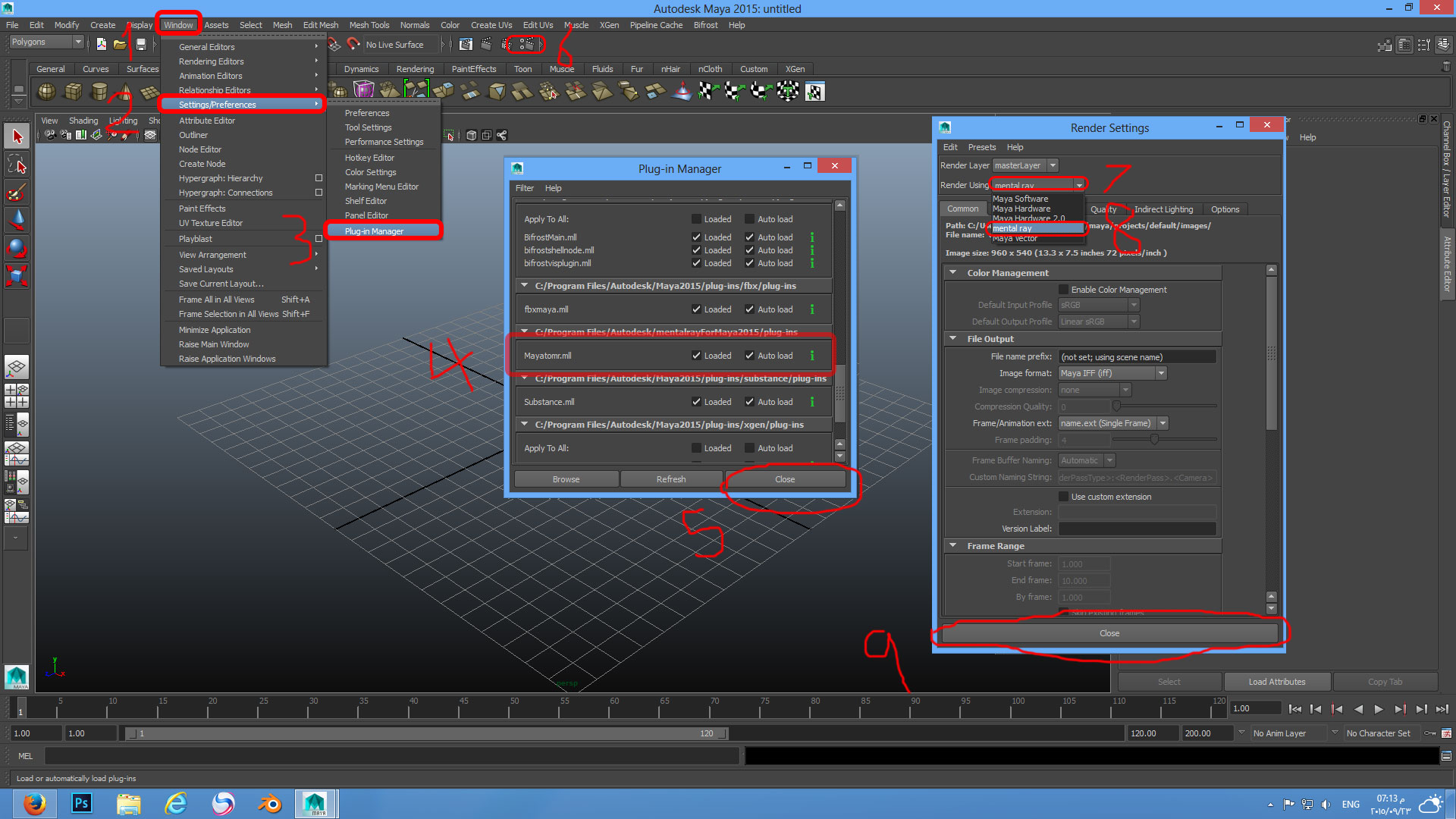Click the Save Scene disk icon
The width and height of the screenshot is (1456, 819).
141,44
